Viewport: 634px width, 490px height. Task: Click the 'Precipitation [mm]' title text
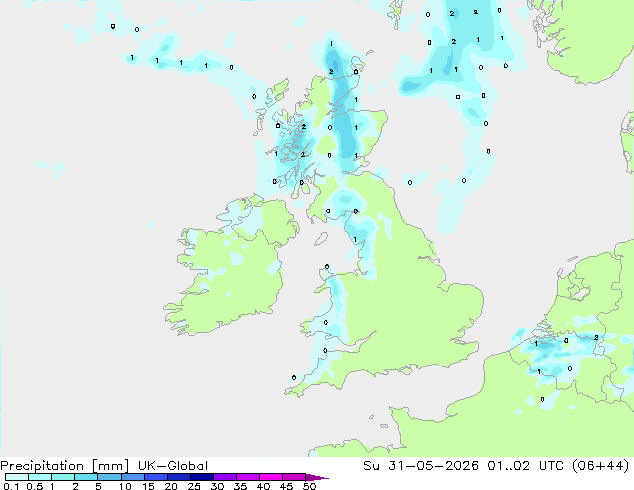[64, 466]
